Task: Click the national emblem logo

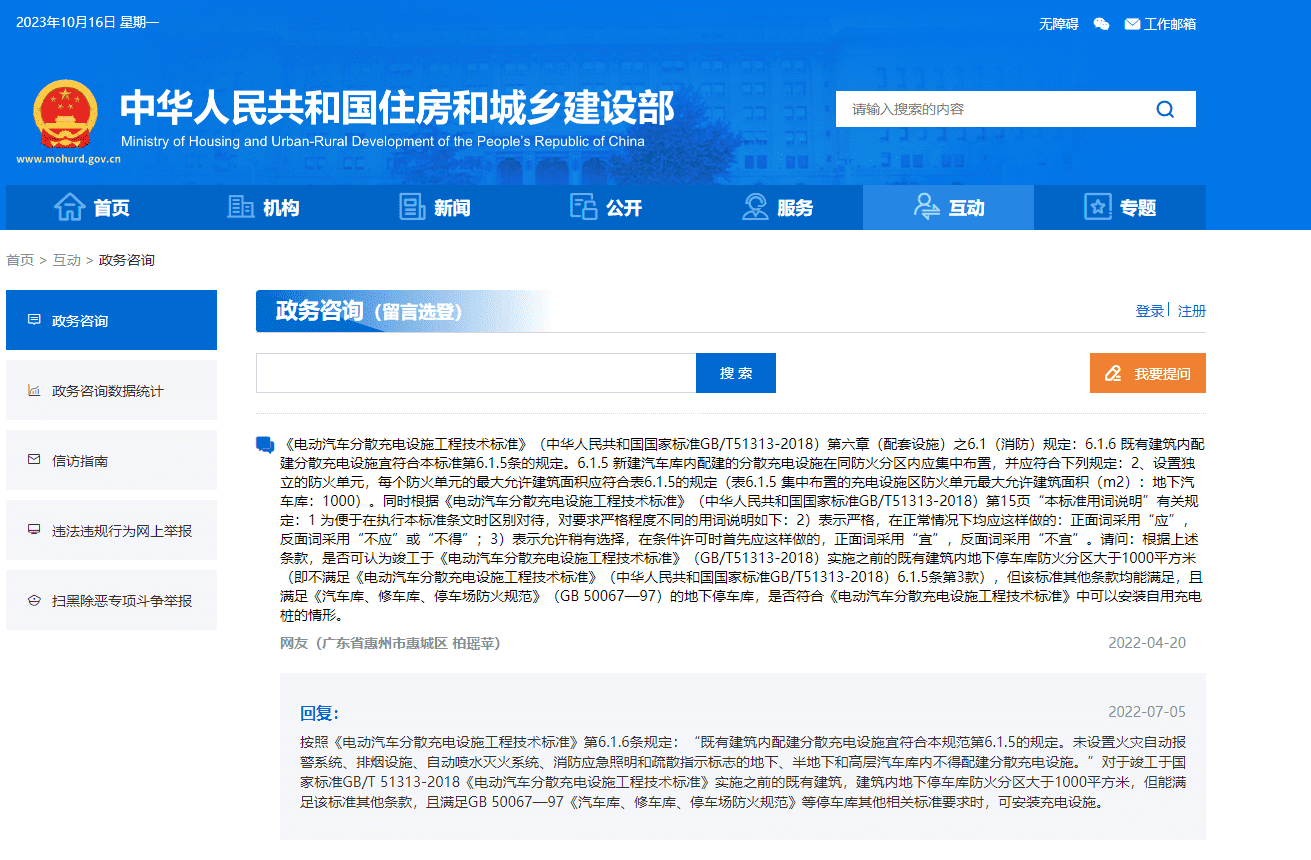Action: point(65,114)
